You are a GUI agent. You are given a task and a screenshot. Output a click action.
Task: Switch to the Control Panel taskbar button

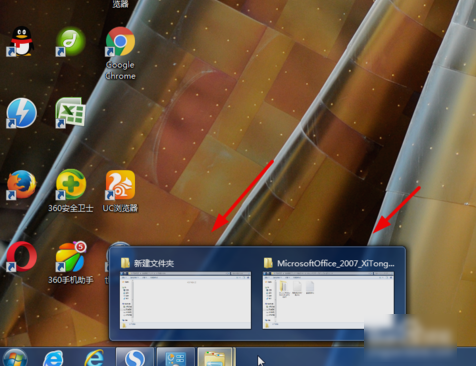176,357
